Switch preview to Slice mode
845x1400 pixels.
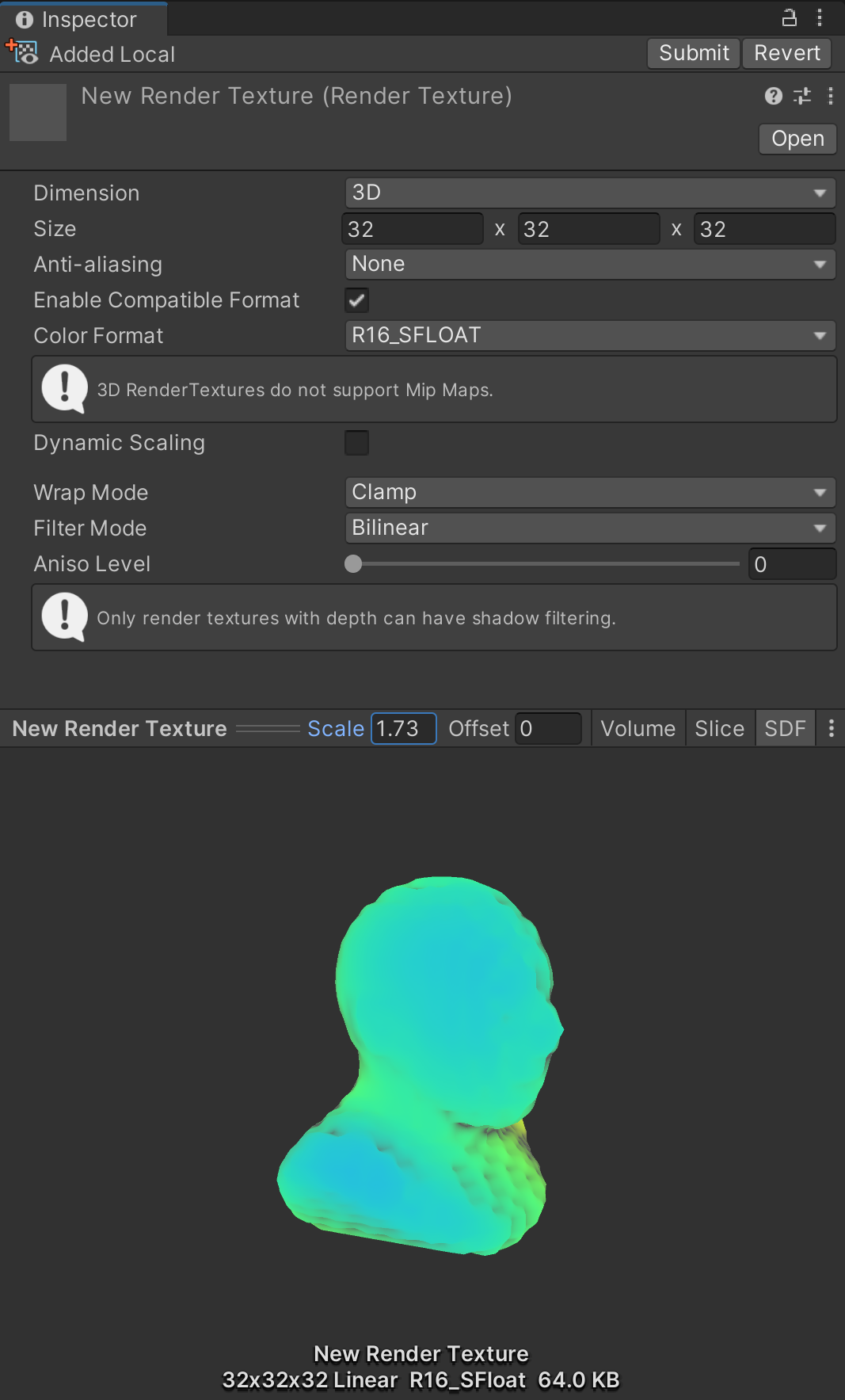(x=719, y=728)
